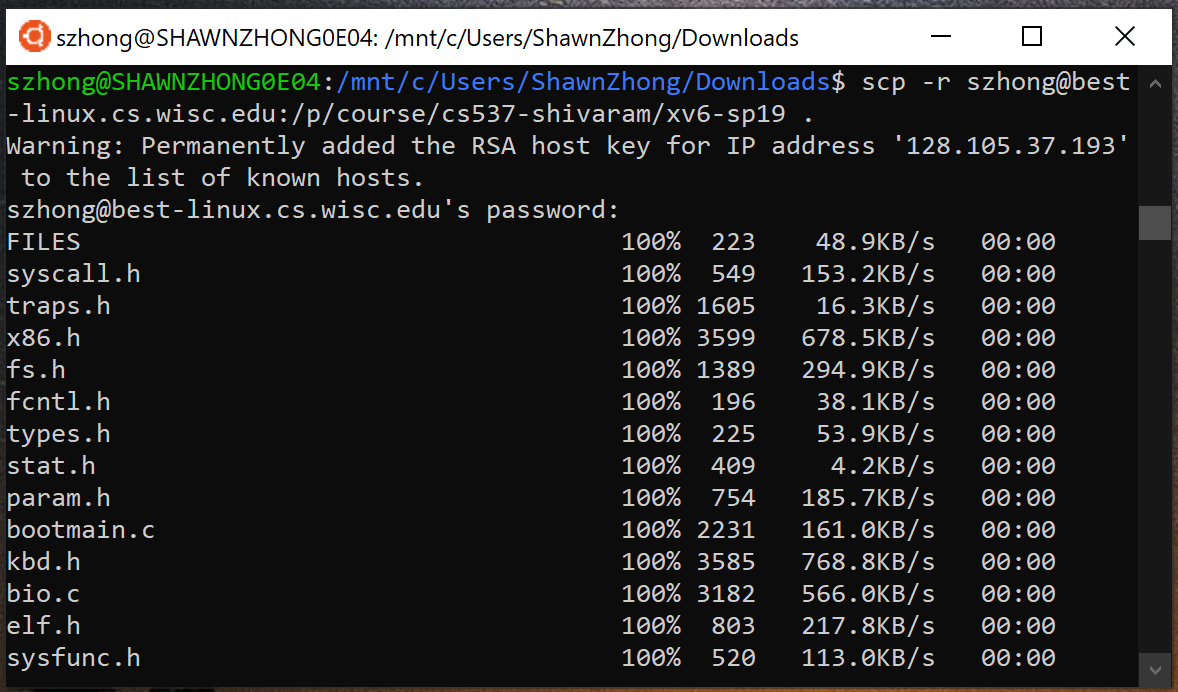Click the password prompt line

coord(313,210)
